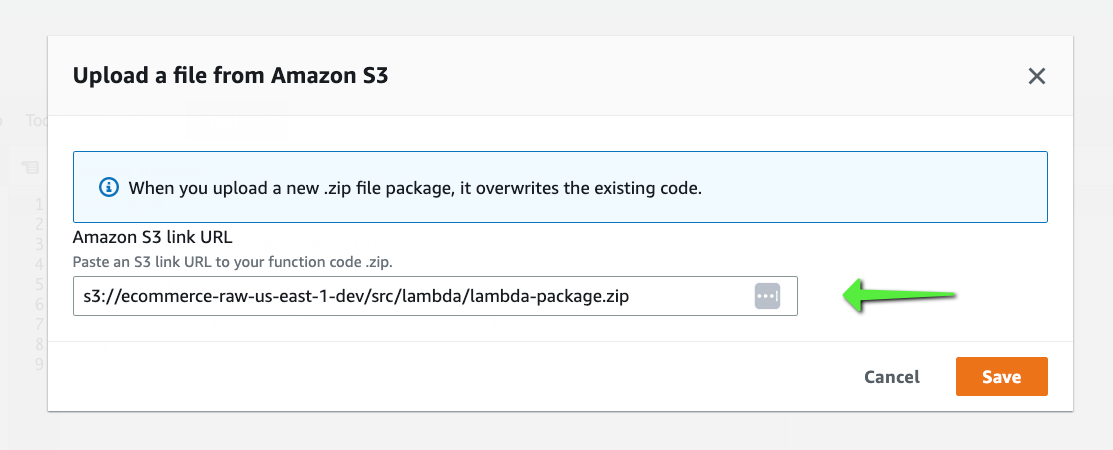
Task: Click the green arrow annotation
Action: pyautogui.click(x=900, y=296)
